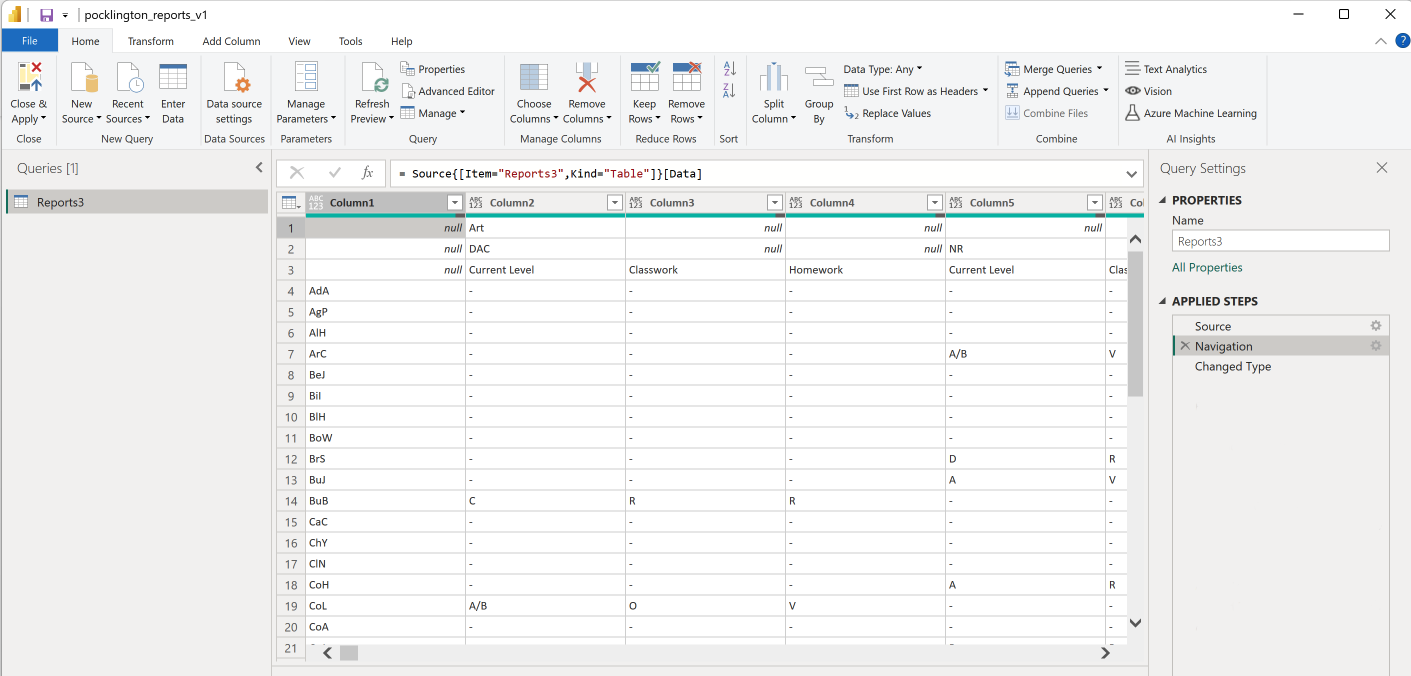This screenshot has width=1411, height=676.
Task: Open query Properties
Action: click(x=433, y=69)
